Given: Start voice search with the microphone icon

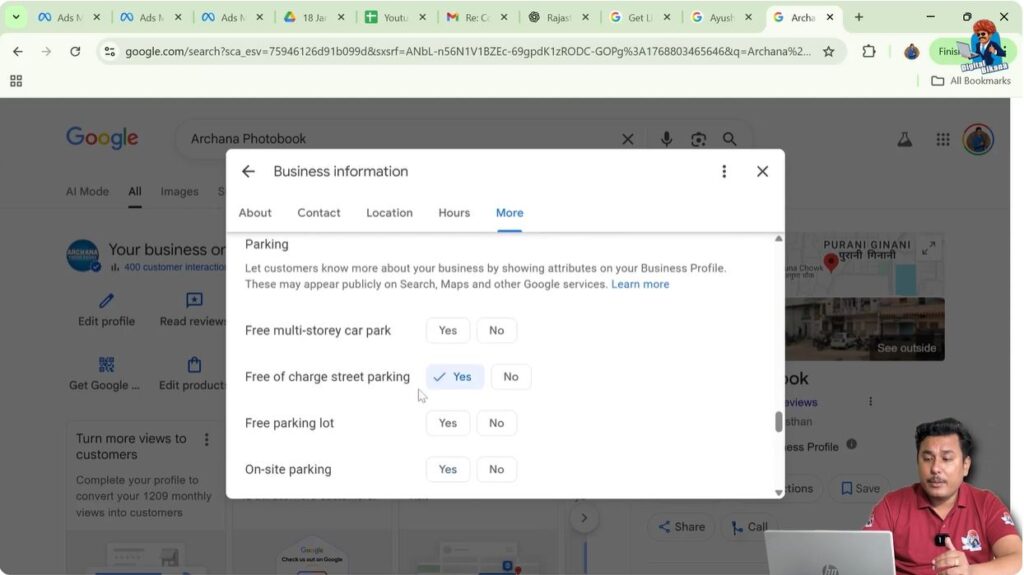Looking at the screenshot, I should 666,139.
